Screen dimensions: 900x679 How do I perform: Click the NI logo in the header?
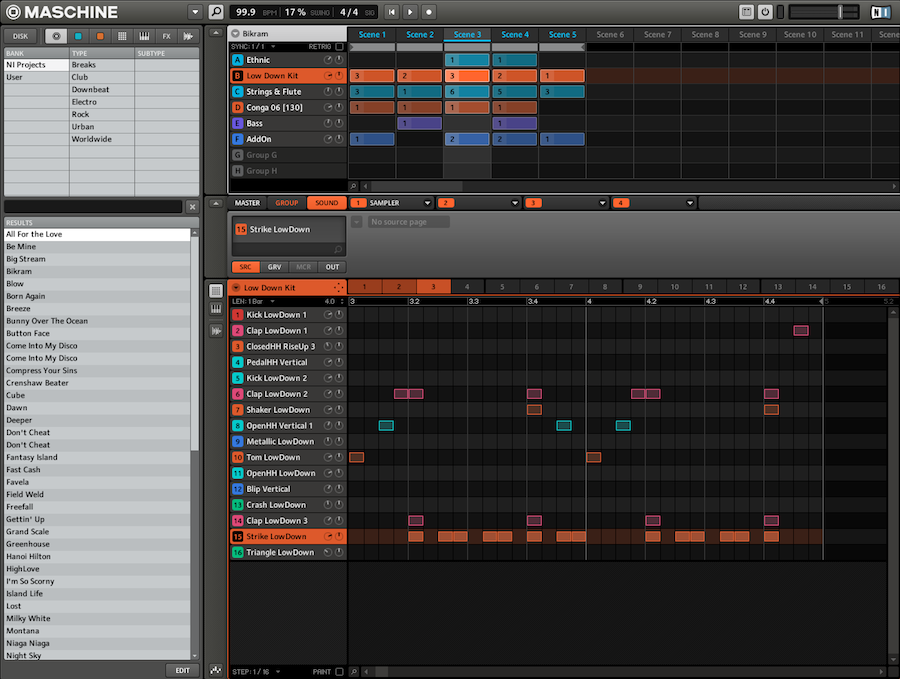[880, 12]
